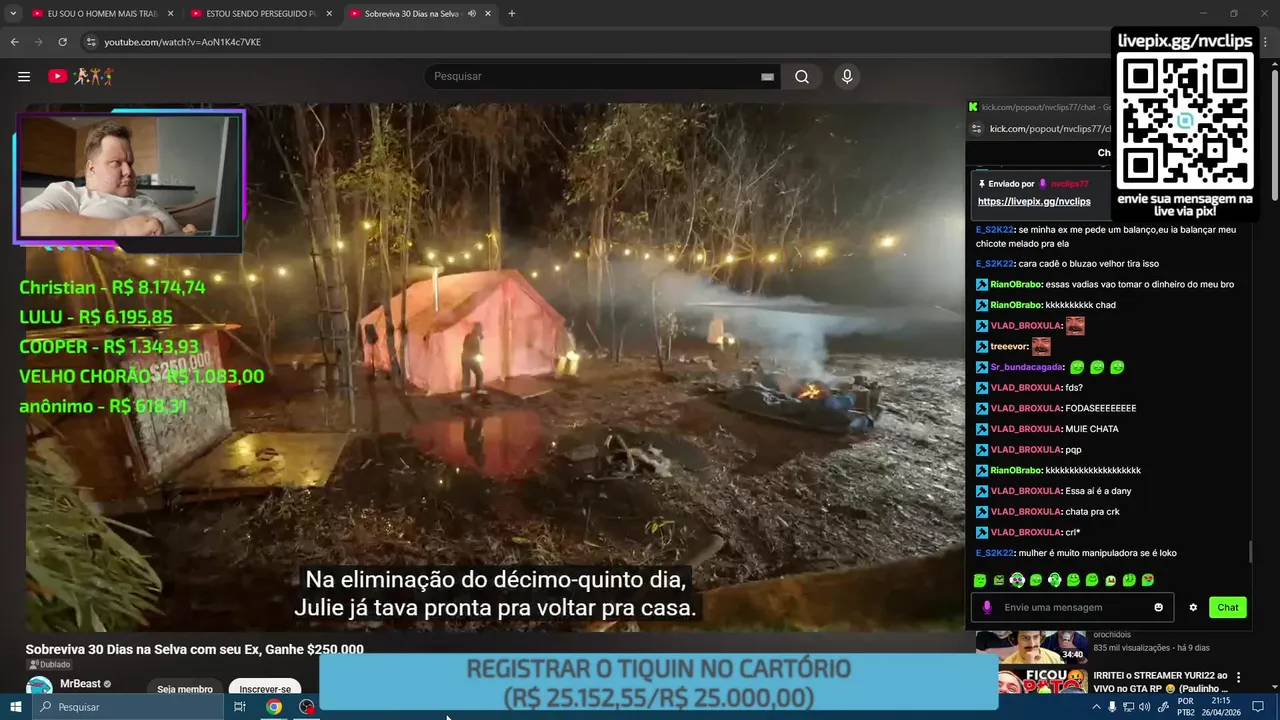Image resolution: width=1280 pixels, height=720 pixels.
Task: Open Task View on the taskbar
Action: [x=240, y=707]
